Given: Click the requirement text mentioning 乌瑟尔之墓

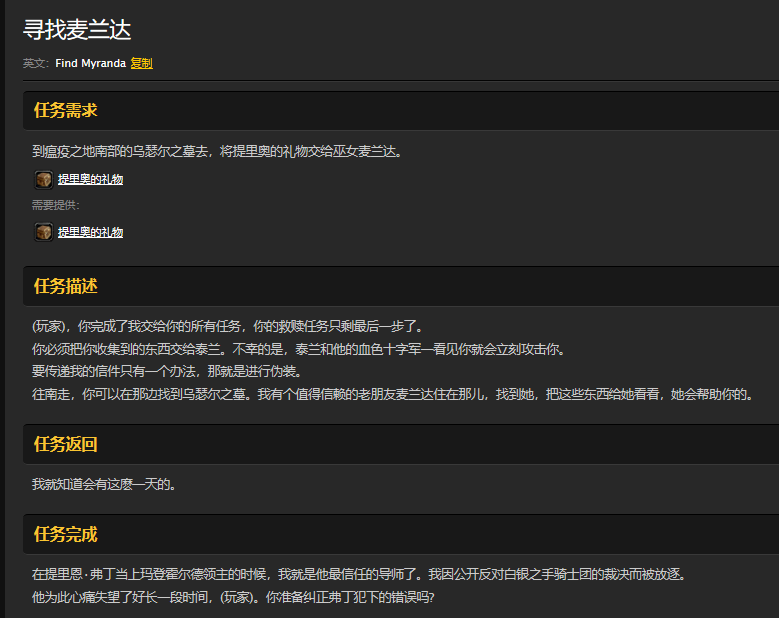Looking at the screenshot, I should (x=216, y=152).
